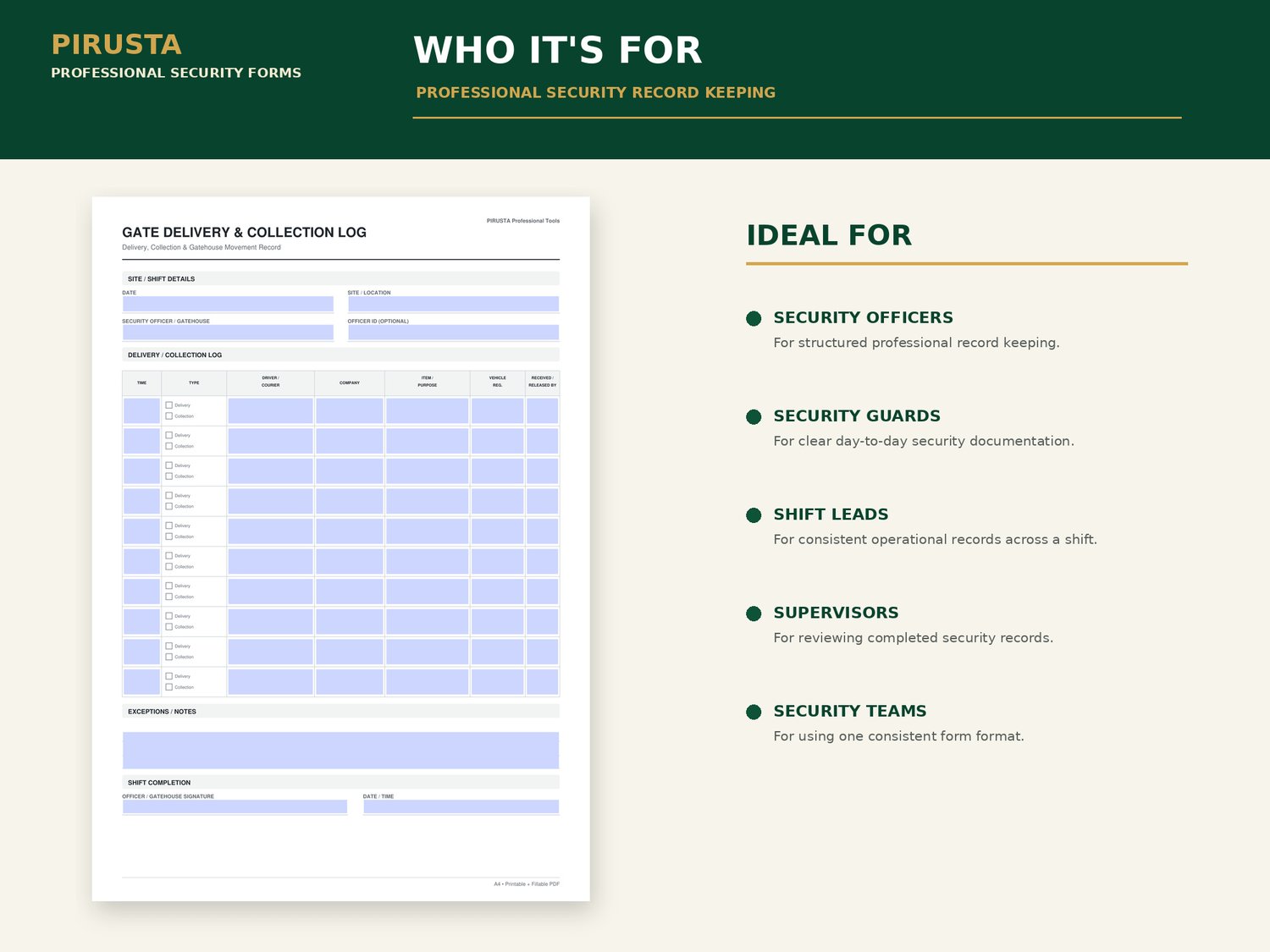Click the 'A4 • Printable + Fillable PDF' footer

[x=527, y=884]
